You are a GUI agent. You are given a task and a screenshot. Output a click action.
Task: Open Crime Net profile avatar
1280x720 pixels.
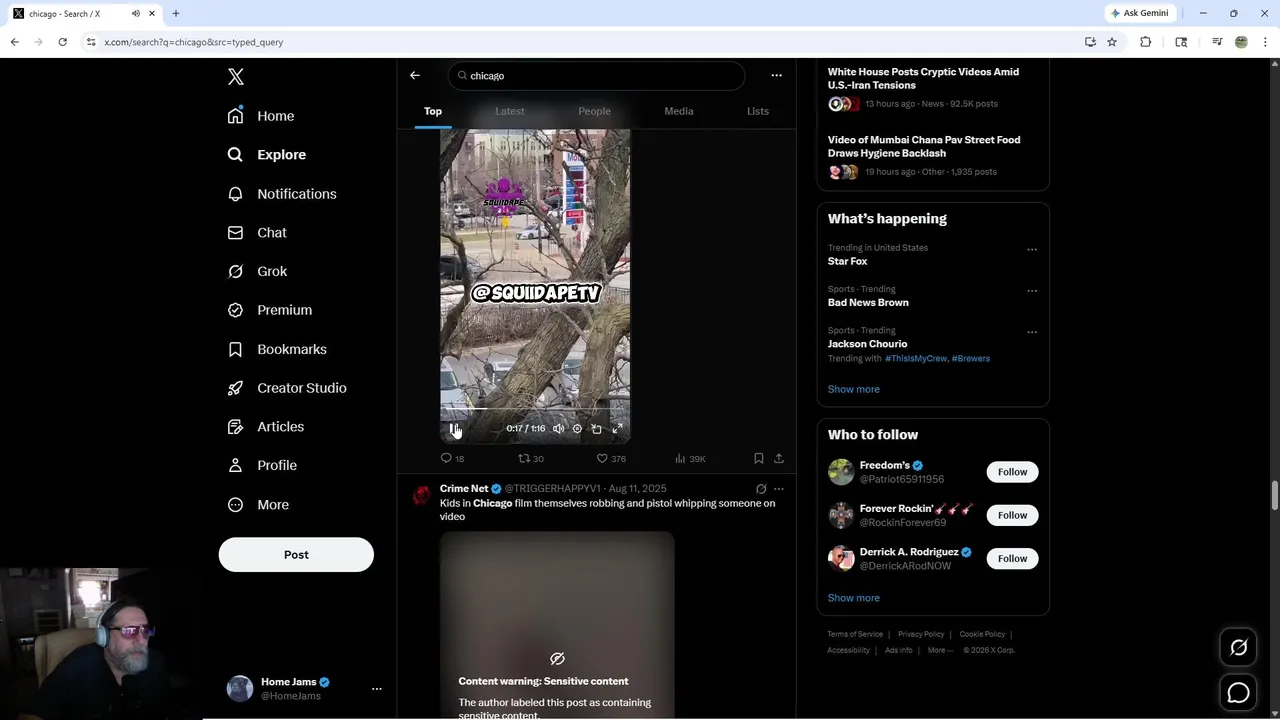pos(422,496)
